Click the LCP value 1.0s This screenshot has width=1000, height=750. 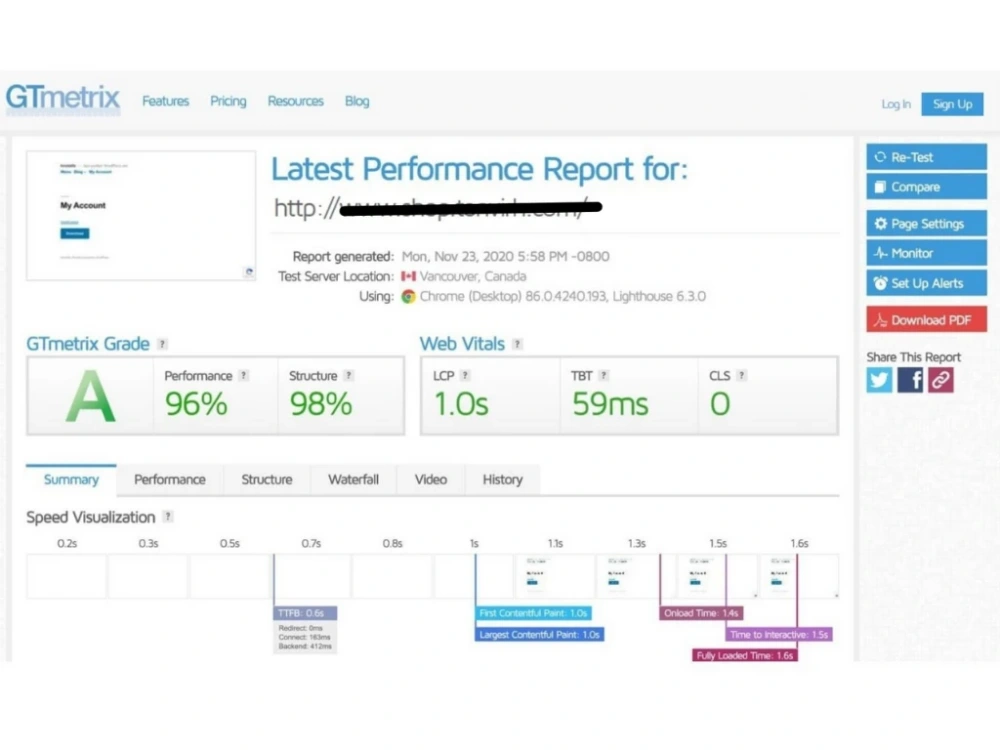tap(461, 404)
